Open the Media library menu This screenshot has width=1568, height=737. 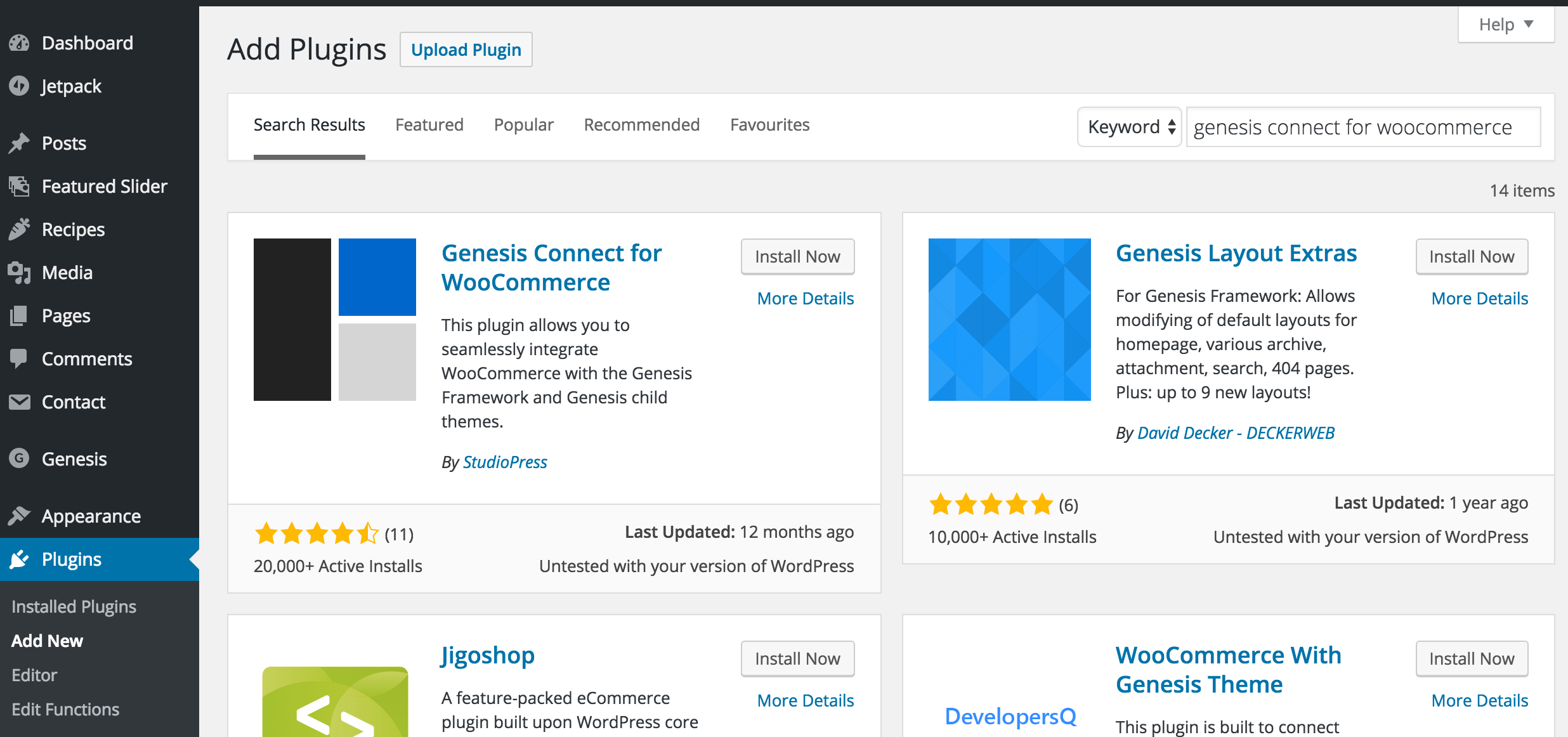[x=100, y=273]
